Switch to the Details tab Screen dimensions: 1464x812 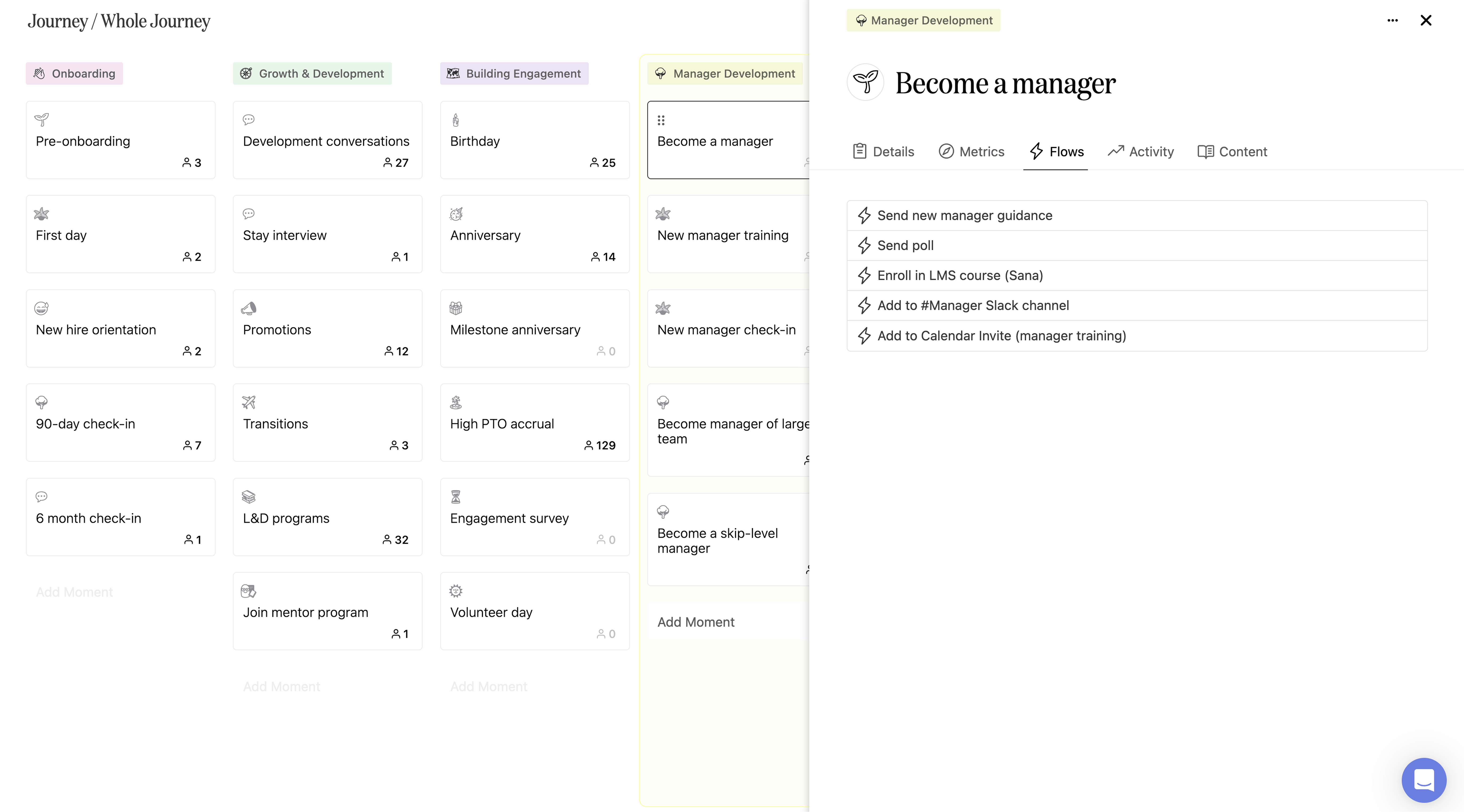click(x=883, y=152)
